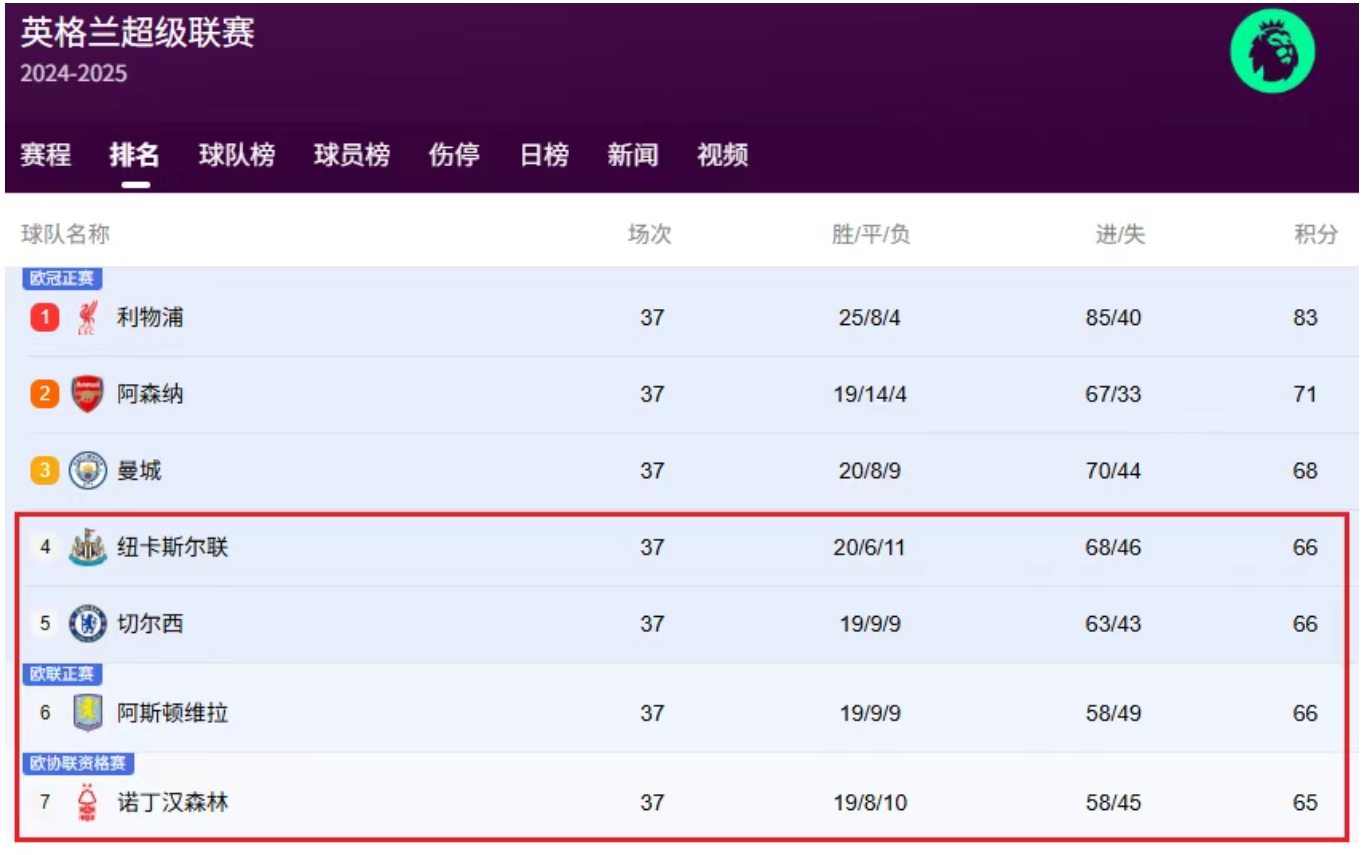This screenshot has width=1365, height=855.
Task: Click Aston Villa's goals 58/49
Action: tap(1113, 713)
